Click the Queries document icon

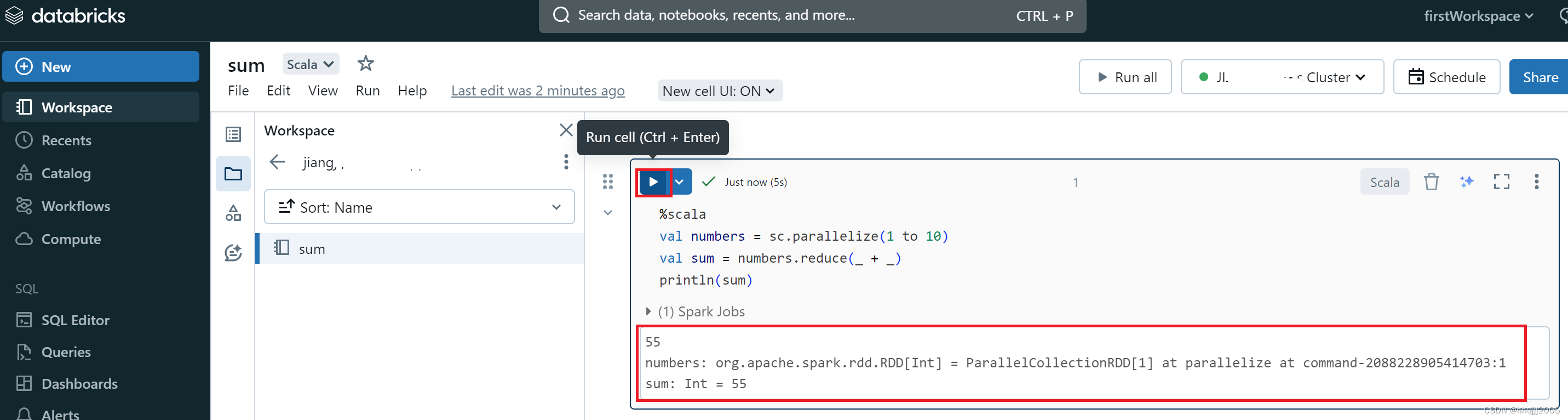tap(24, 351)
